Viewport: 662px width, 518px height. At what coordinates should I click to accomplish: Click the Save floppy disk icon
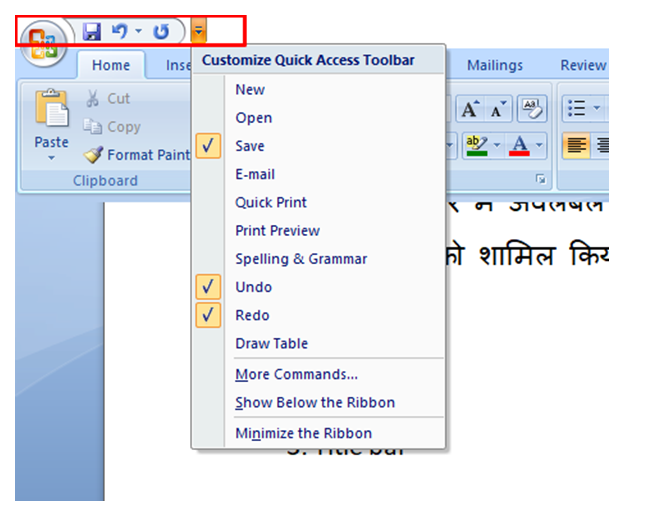coord(92,32)
